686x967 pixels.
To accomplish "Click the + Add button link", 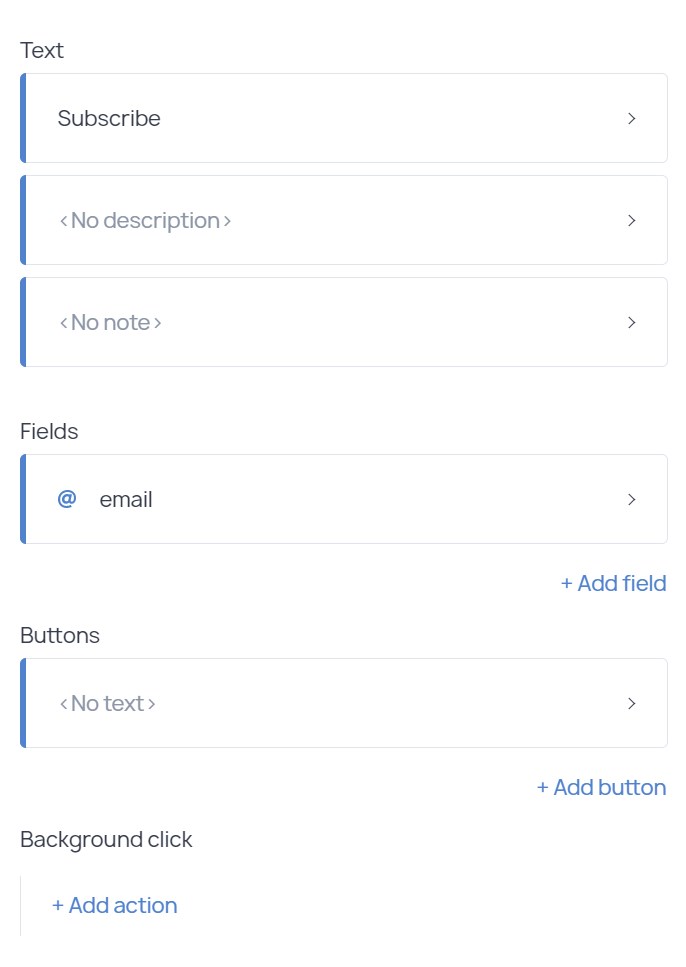I will click(601, 787).
